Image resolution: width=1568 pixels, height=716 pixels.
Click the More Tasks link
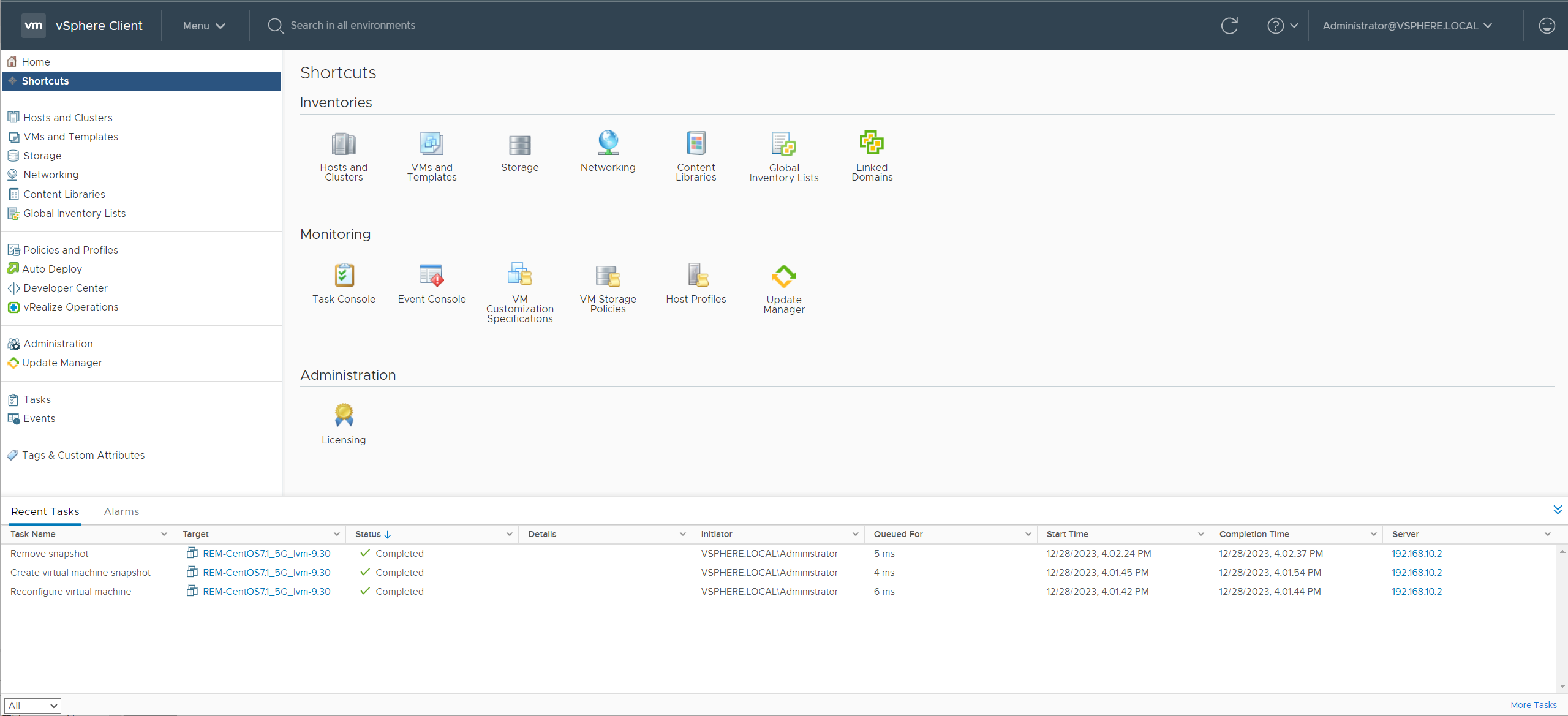point(1533,705)
